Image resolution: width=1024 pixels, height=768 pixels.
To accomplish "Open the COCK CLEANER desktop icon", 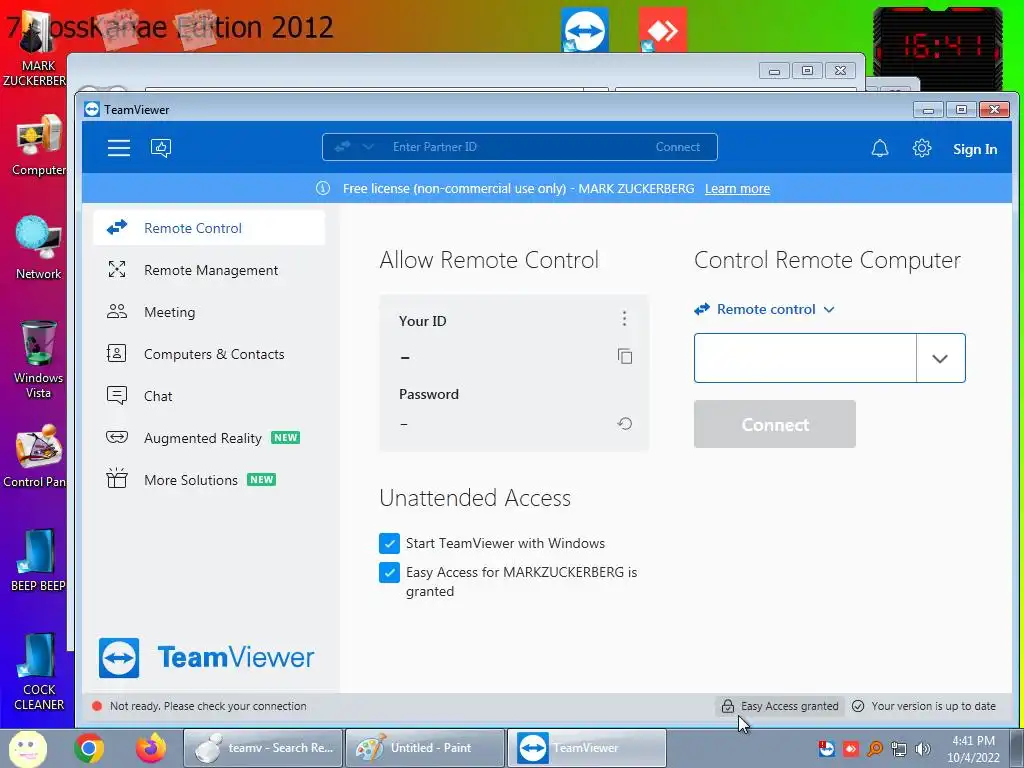I will point(39,671).
